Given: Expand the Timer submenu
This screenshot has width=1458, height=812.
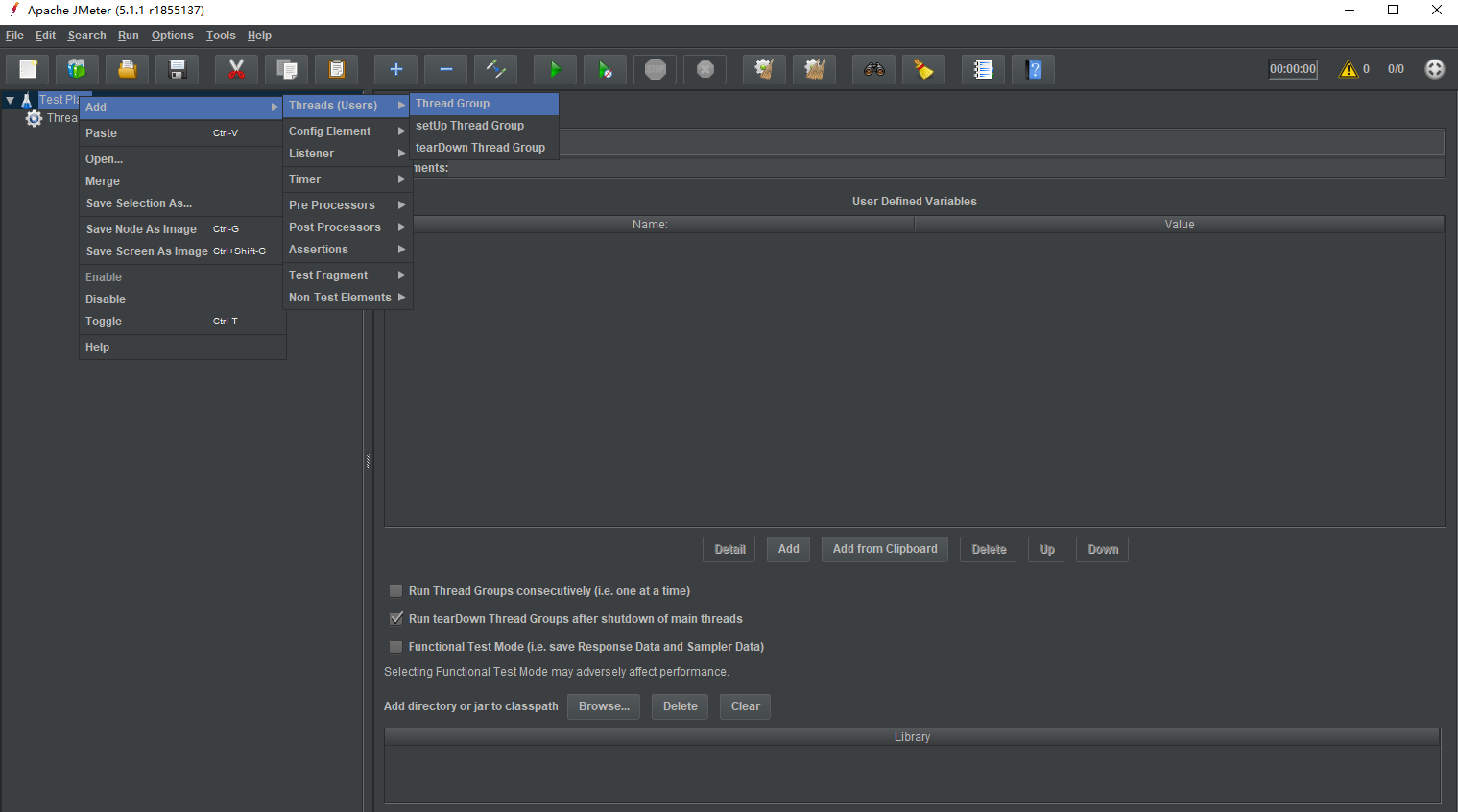Looking at the screenshot, I should 347,179.
